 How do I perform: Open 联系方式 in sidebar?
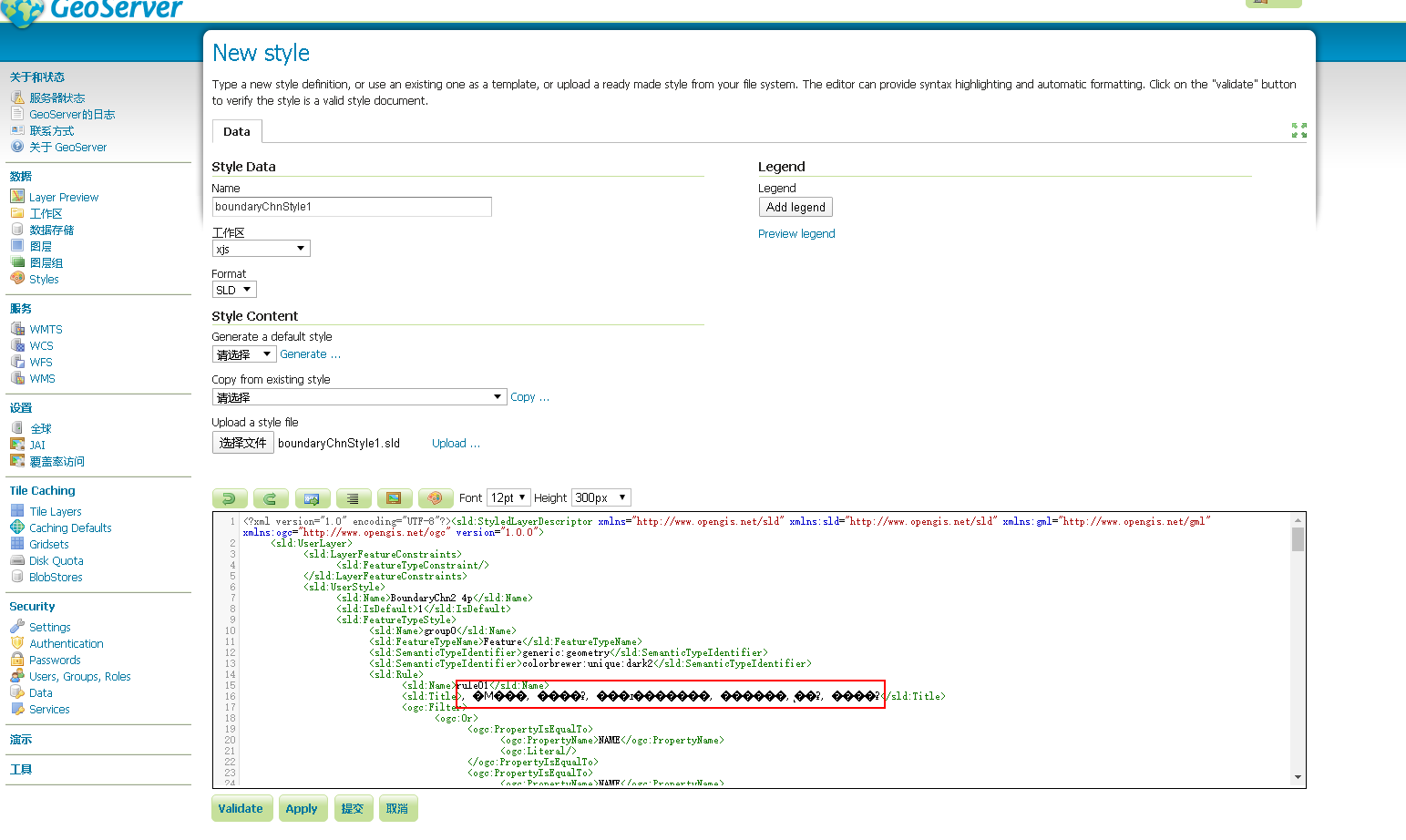click(51, 130)
